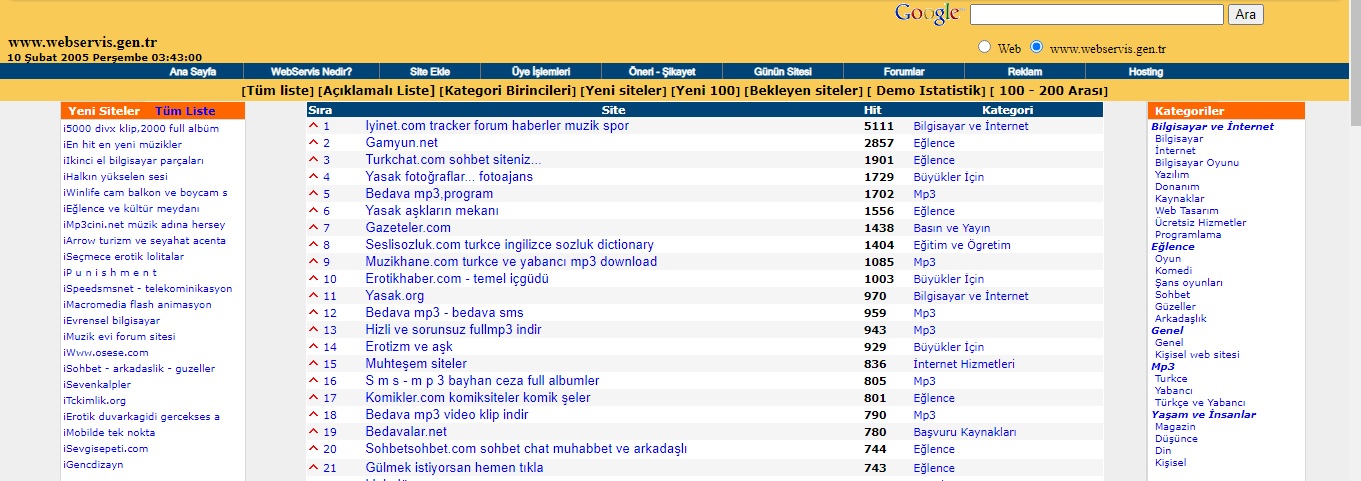Open Şans oyunları sidebar category
This screenshot has height=481, width=1361.
[x=1189, y=283]
